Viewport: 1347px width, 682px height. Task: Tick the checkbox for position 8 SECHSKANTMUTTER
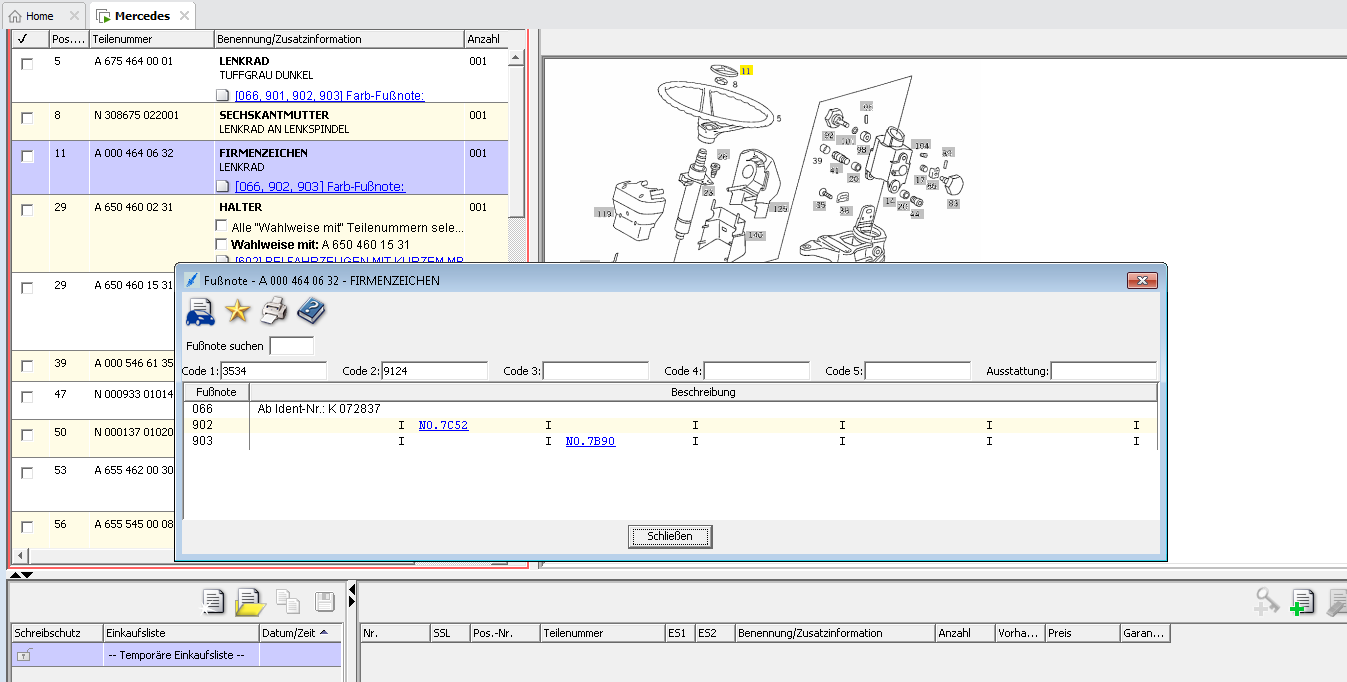pos(27,117)
